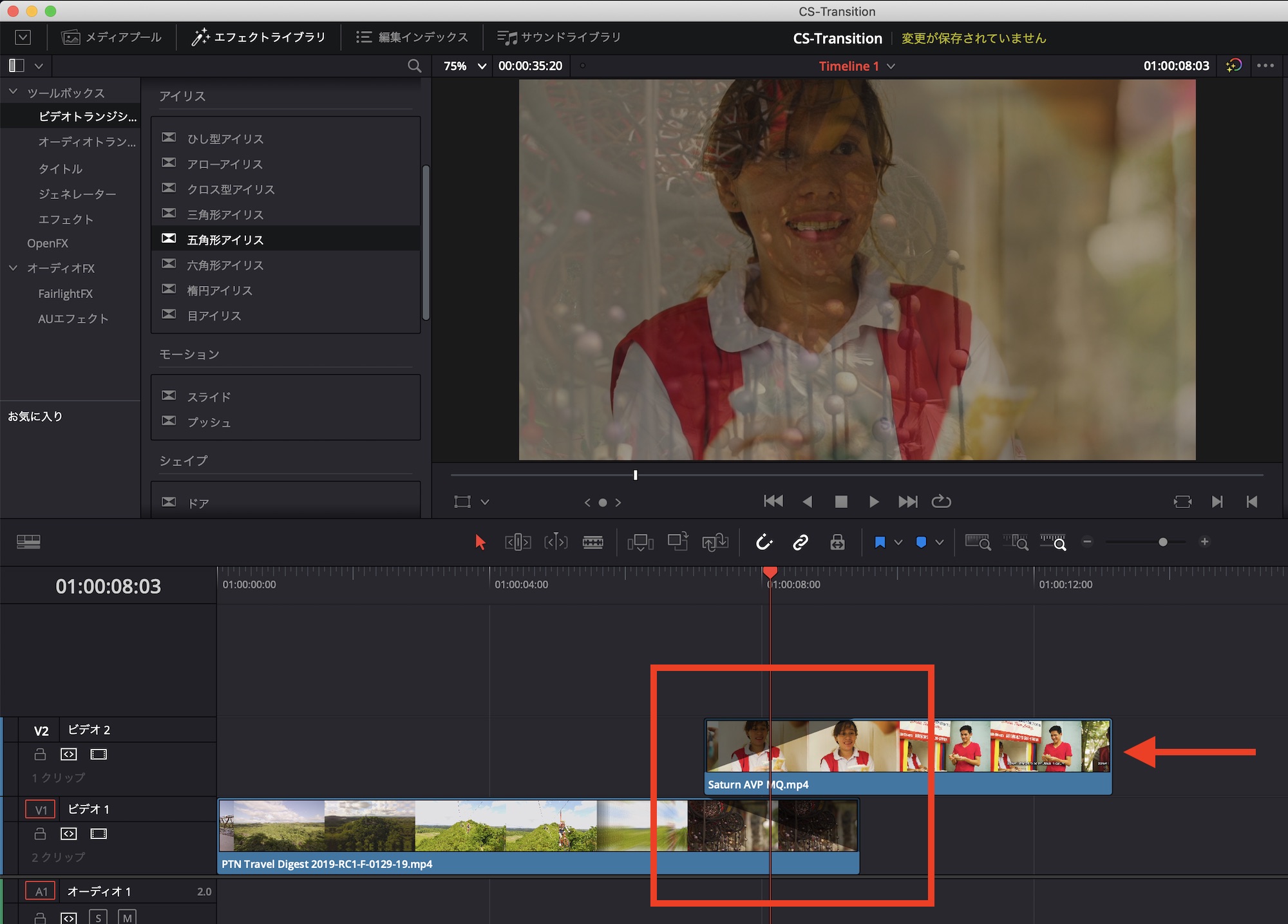Click the linked selection chain icon
1288x924 pixels.
[x=800, y=542]
